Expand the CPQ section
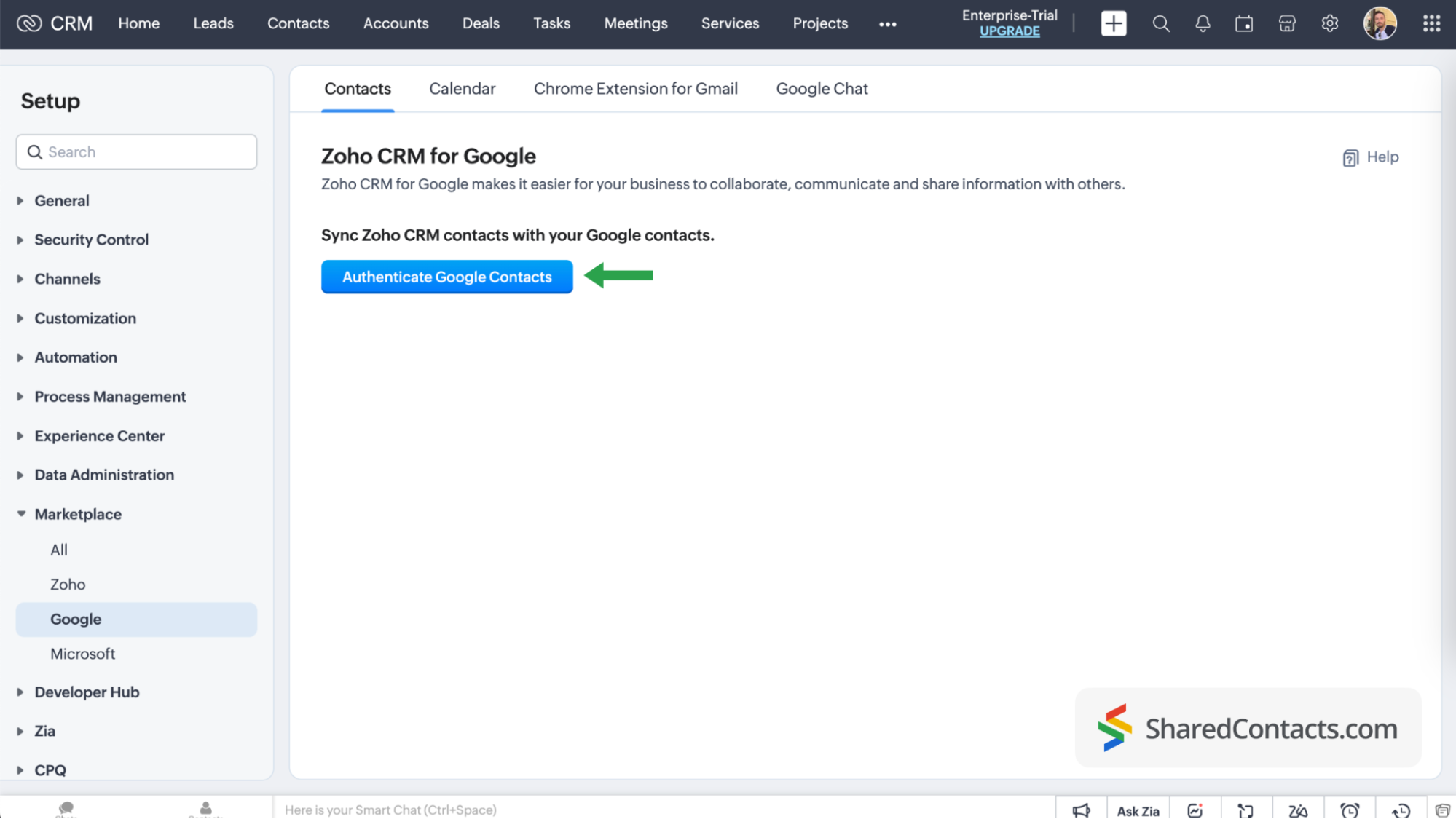Screen dimensions: 1456x819 20,770
